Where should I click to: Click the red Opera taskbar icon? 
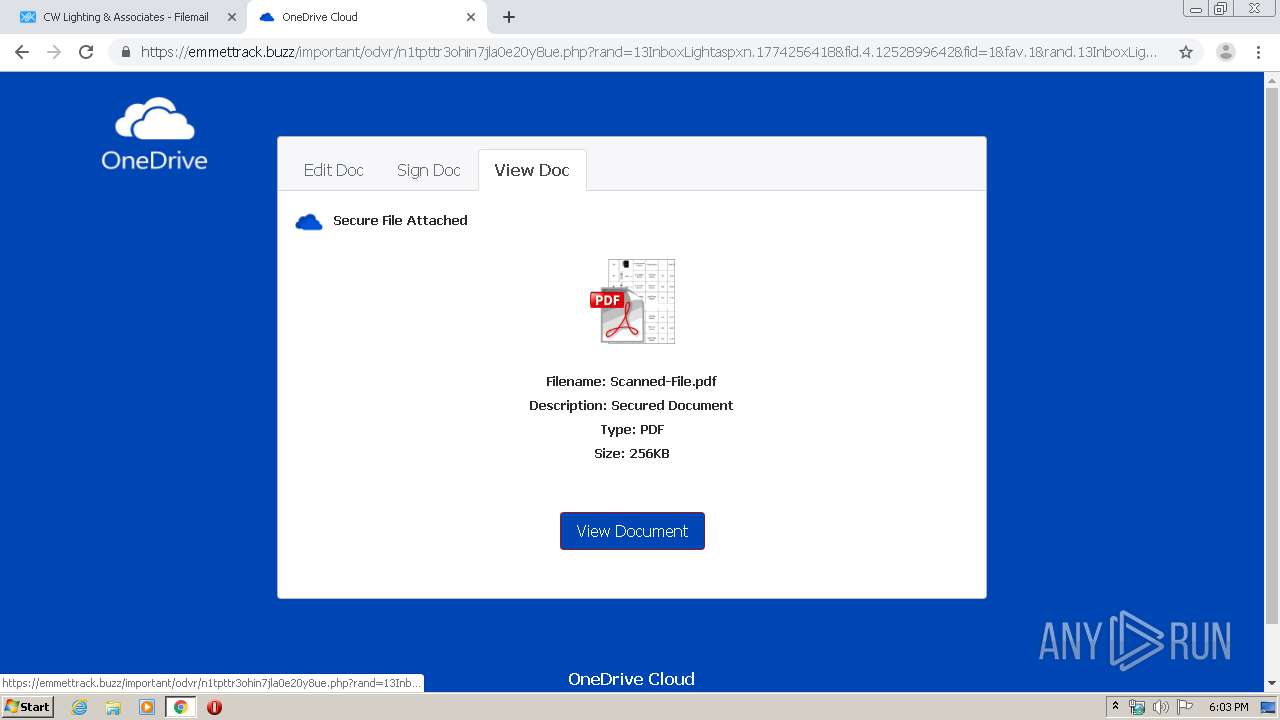214,707
